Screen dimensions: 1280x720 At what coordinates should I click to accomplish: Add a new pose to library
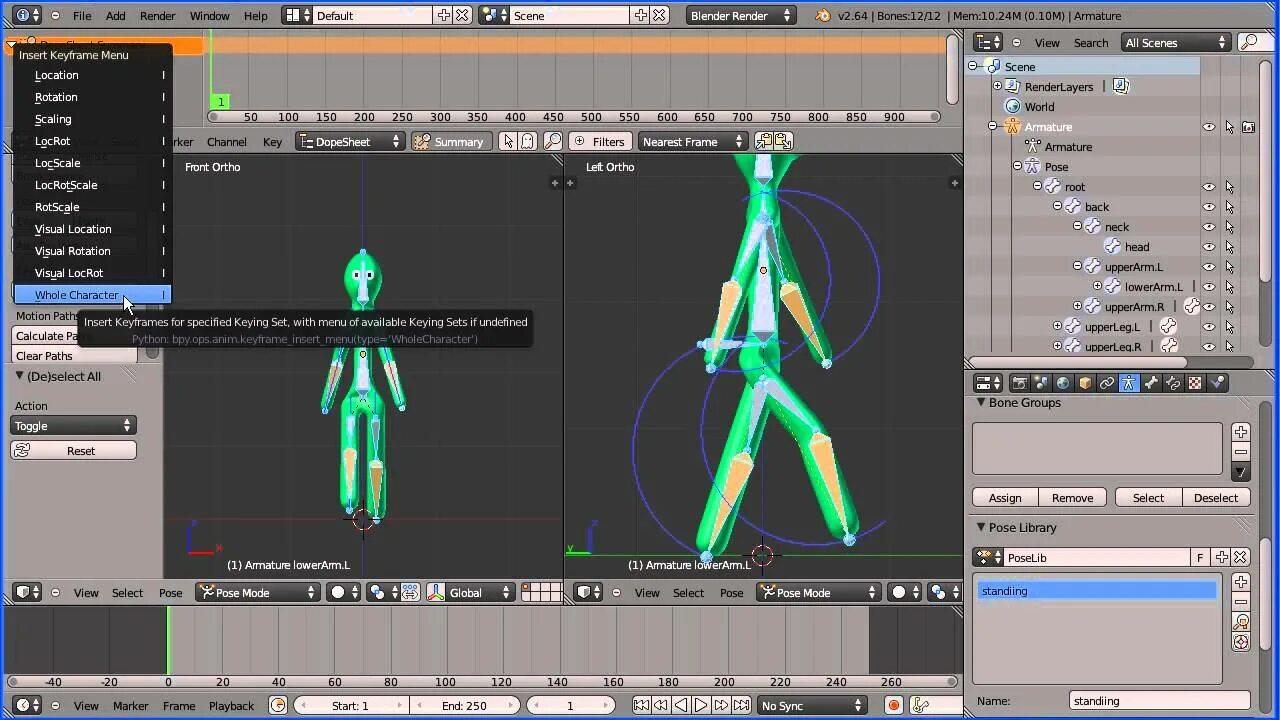click(1241, 582)
